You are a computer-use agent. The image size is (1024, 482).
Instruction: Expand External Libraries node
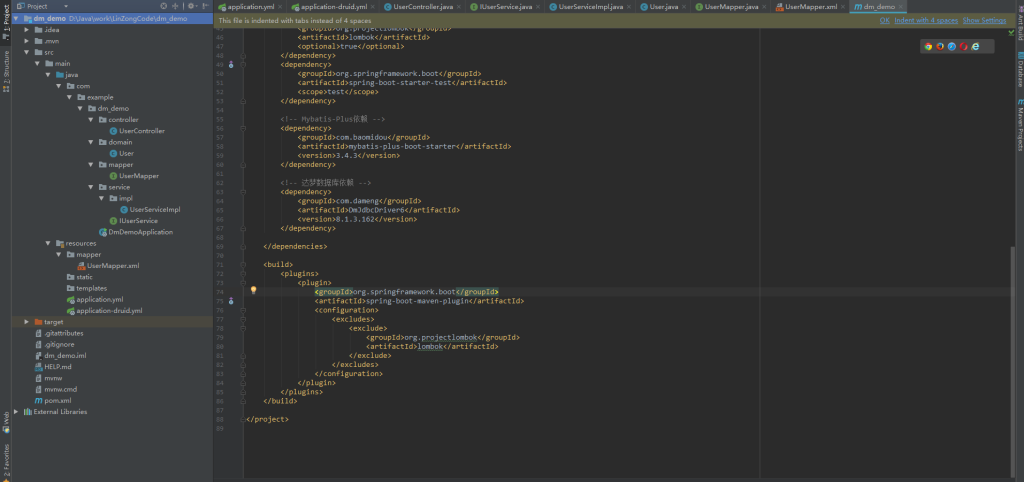click(x=16, y=411)
